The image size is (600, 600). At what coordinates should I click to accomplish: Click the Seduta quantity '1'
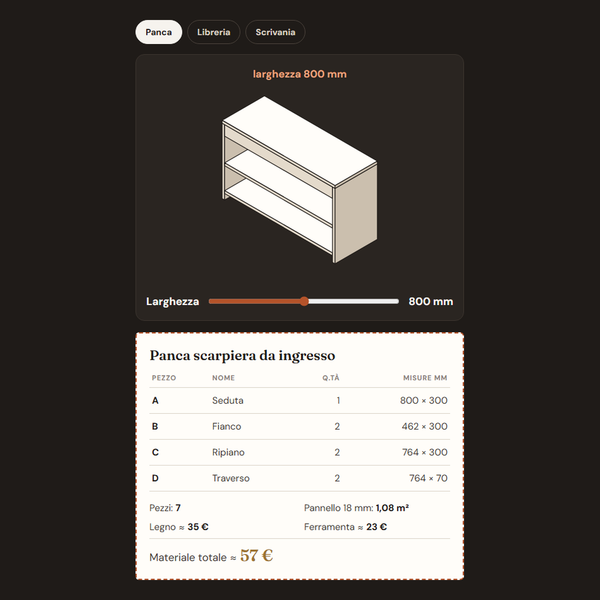(x=338, y=401)
